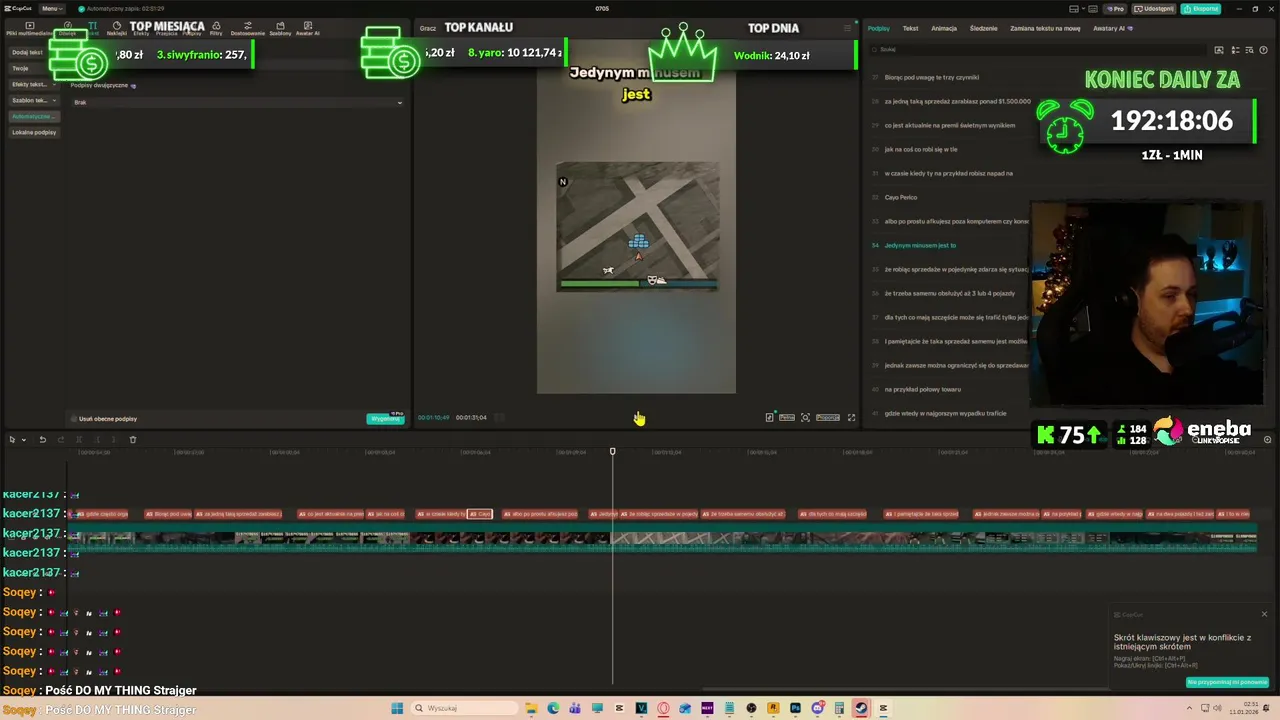Open Microsoft Edge from taskbar
Viewport: 1280px width, 720px height.
553,708
